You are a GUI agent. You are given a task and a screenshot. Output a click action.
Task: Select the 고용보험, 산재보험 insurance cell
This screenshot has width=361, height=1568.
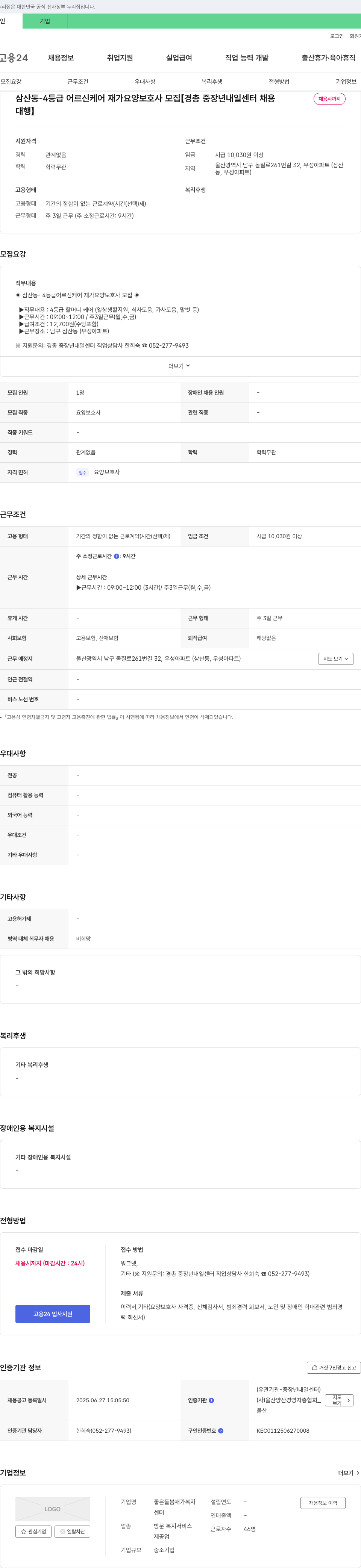pos(97,638)
